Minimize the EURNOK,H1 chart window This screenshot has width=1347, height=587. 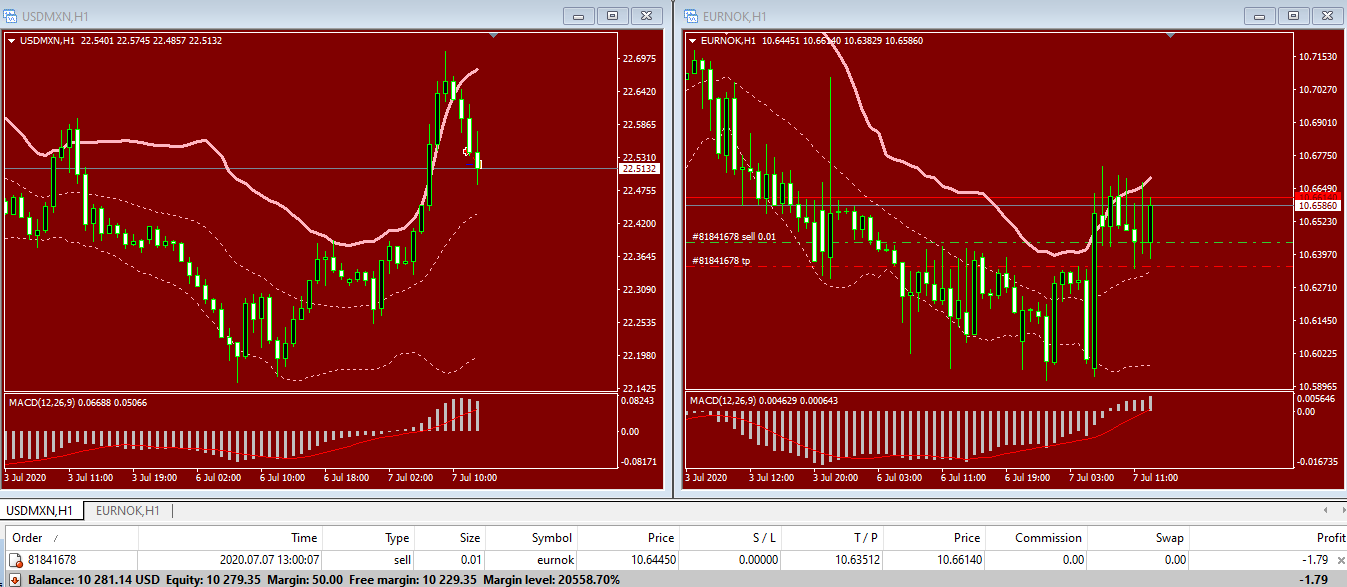[x=1260, y=15]
